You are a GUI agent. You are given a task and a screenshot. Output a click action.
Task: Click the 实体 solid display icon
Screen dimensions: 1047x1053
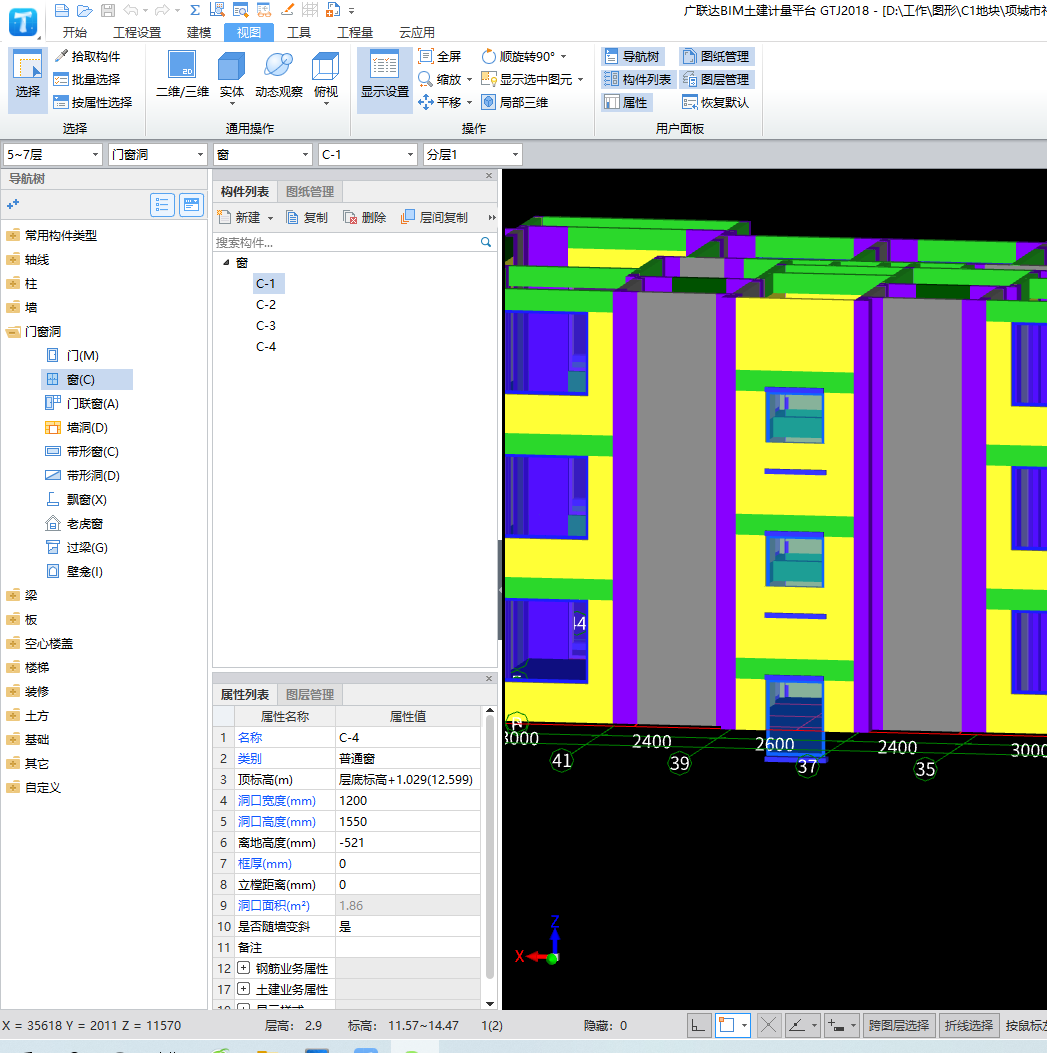(232, 75)
